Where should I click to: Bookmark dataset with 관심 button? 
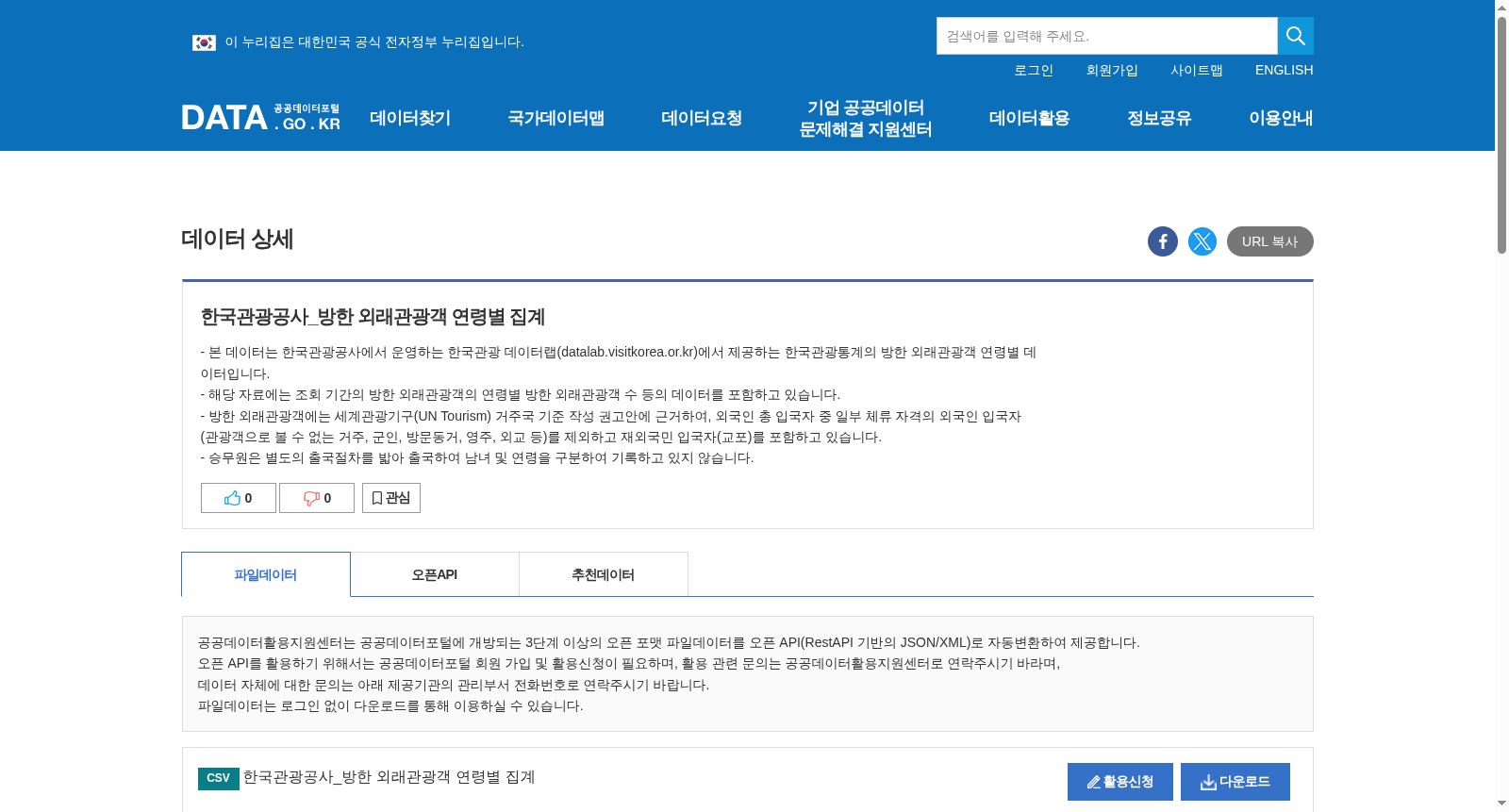391,498
